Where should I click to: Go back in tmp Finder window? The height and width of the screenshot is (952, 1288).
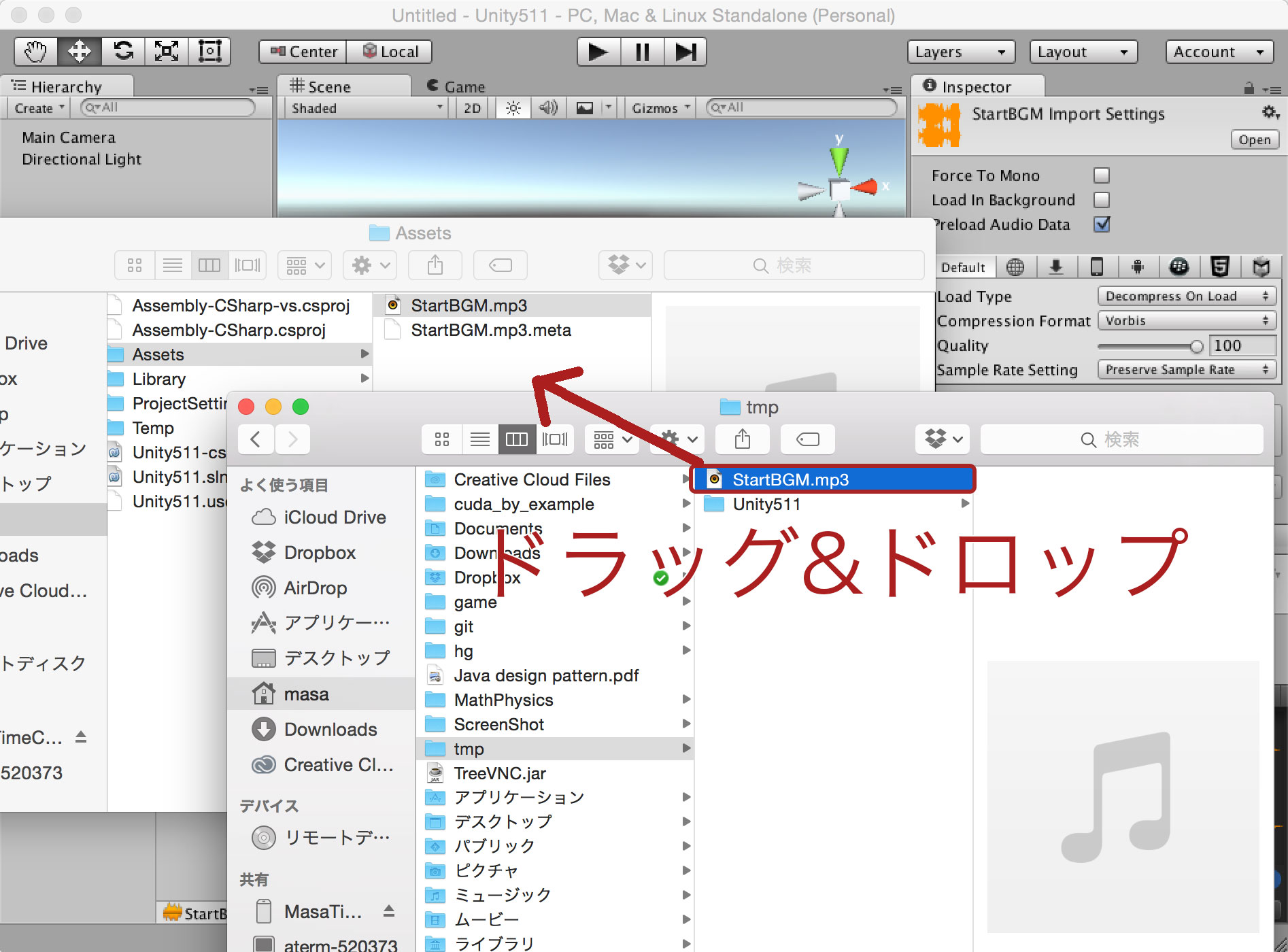point(256,439)
